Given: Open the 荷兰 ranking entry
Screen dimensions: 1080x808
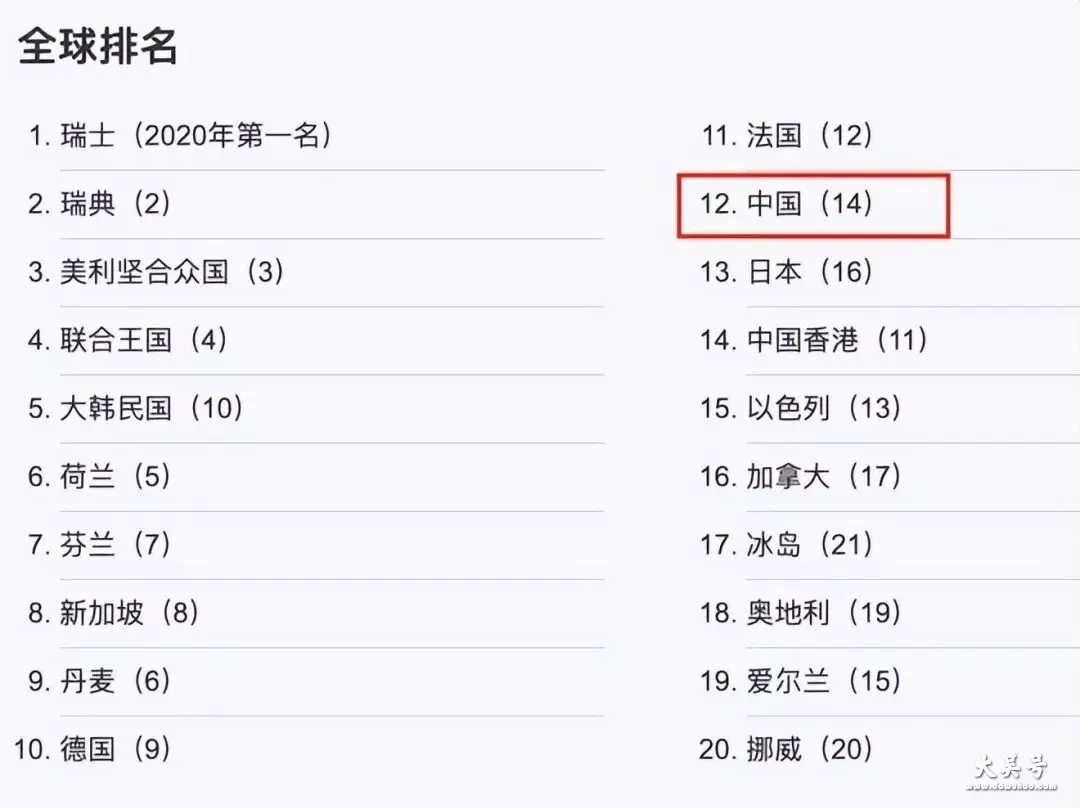Looking at the screenshot, I should (x=99, y=476).
